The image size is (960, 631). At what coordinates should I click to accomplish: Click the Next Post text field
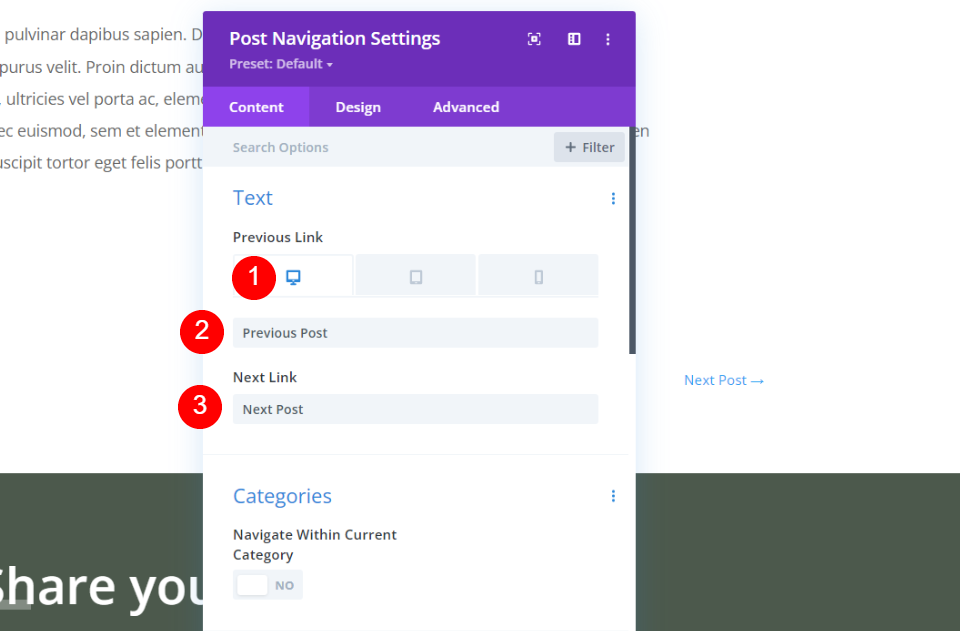tap(415, 409)
